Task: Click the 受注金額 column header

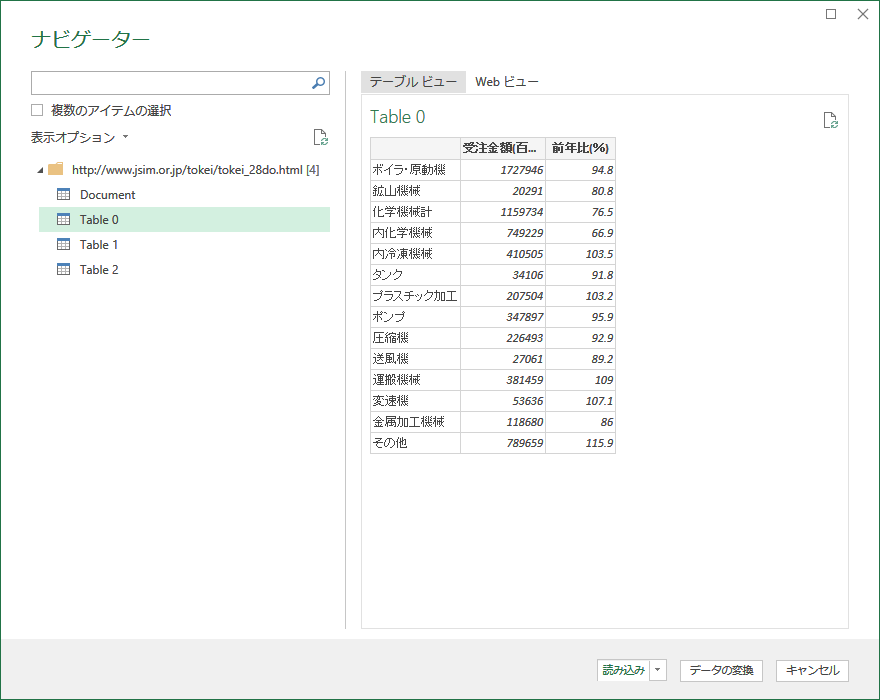Action: click(x=502, y=149)
